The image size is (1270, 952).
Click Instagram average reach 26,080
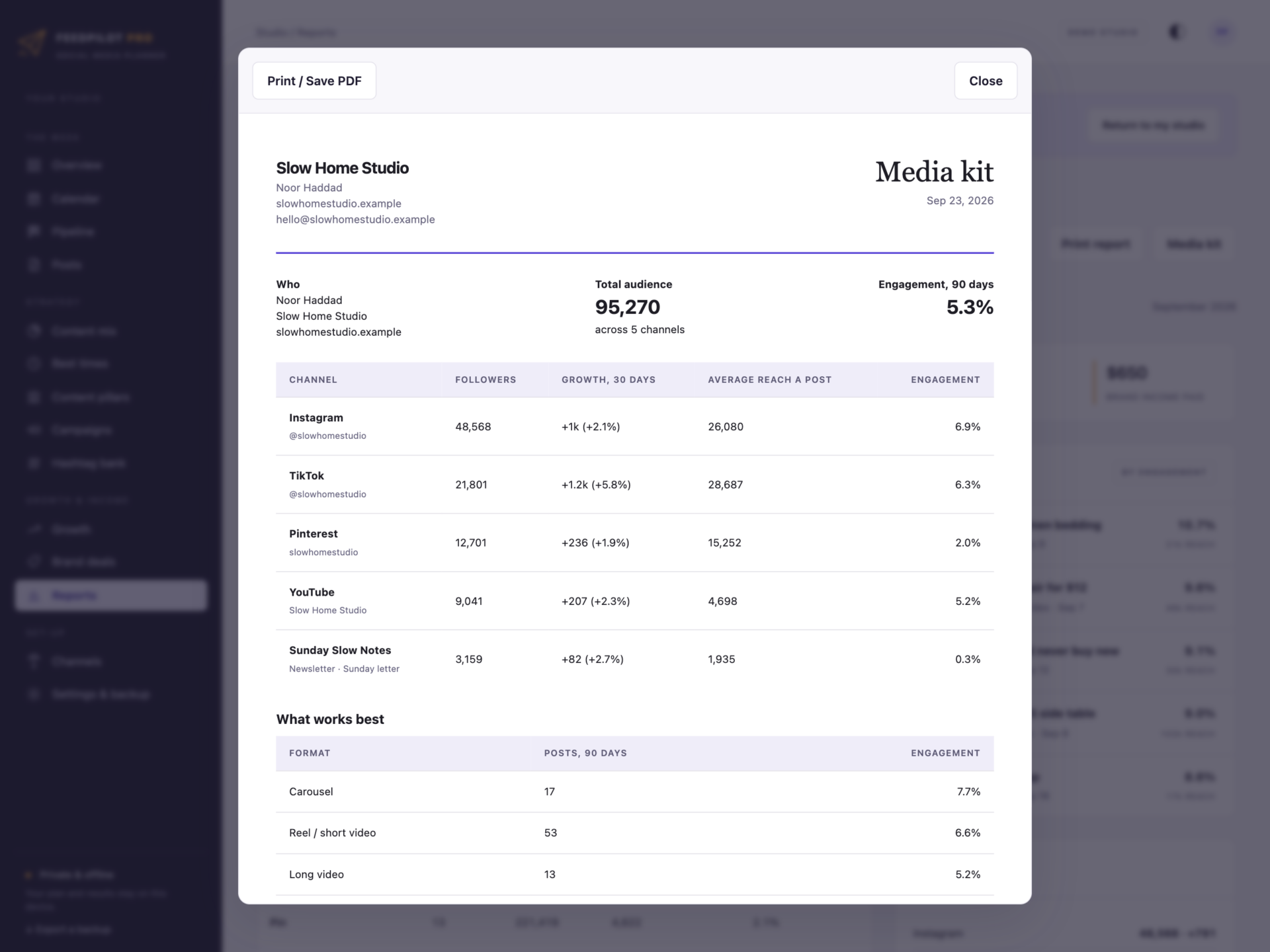726,426
